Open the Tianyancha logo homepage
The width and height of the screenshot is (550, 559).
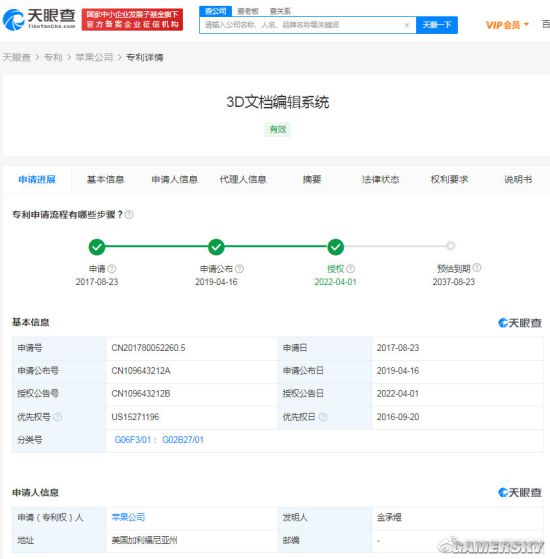coord(39,19)
